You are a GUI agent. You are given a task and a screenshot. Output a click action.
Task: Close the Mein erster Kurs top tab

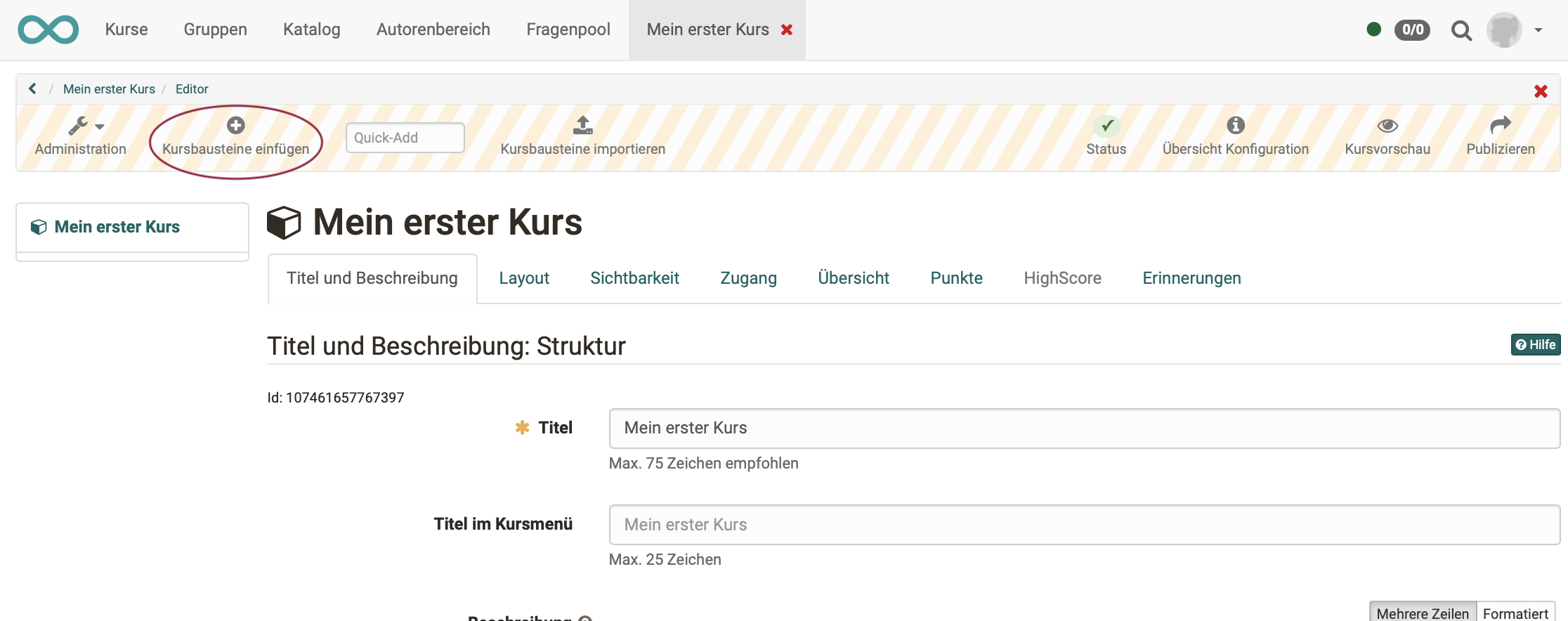tap(787, 30)
